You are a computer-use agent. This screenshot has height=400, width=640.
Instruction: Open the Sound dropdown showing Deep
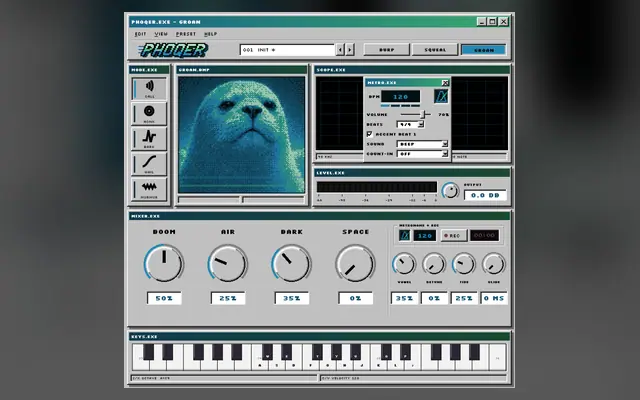[422, 144]
